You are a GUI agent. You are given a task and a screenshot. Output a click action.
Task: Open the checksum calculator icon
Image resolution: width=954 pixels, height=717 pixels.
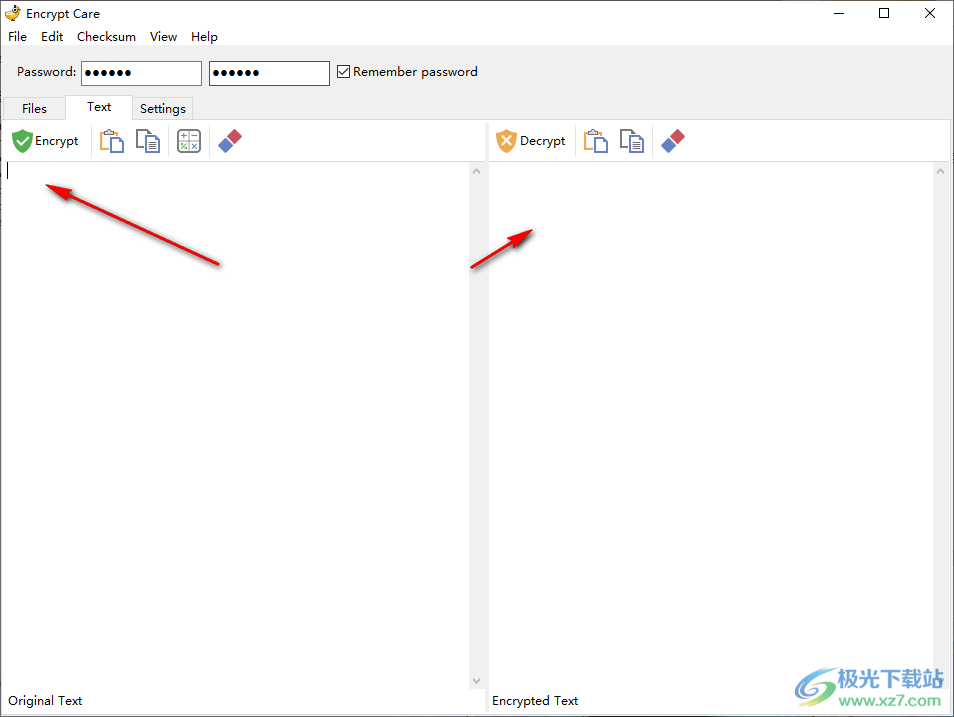pyautogui.click(x=189, y=141)
